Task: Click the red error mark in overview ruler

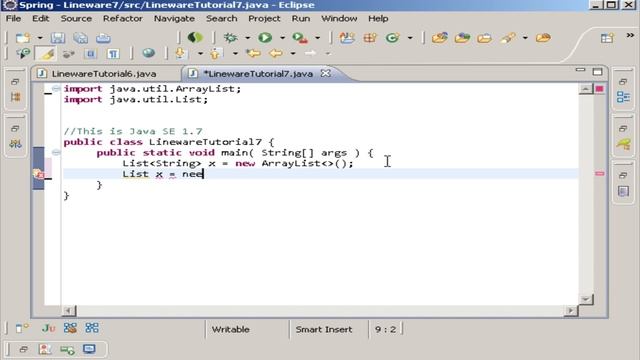Action: coord(599,173)
